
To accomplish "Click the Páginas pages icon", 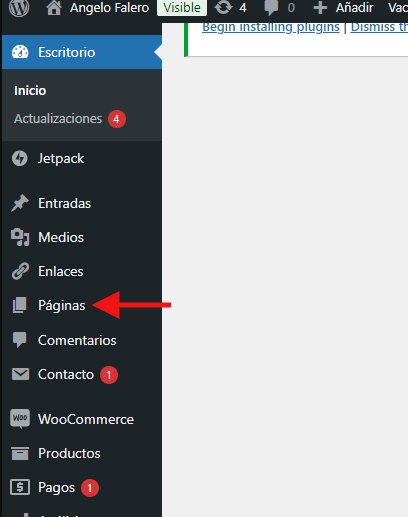I will 20,305.
